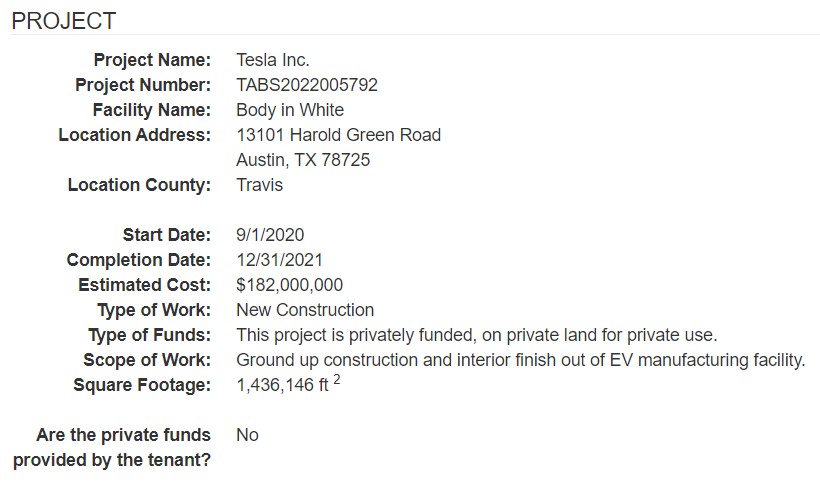
Task: Click the ground up construction scope text
Action: coord(520,360)
